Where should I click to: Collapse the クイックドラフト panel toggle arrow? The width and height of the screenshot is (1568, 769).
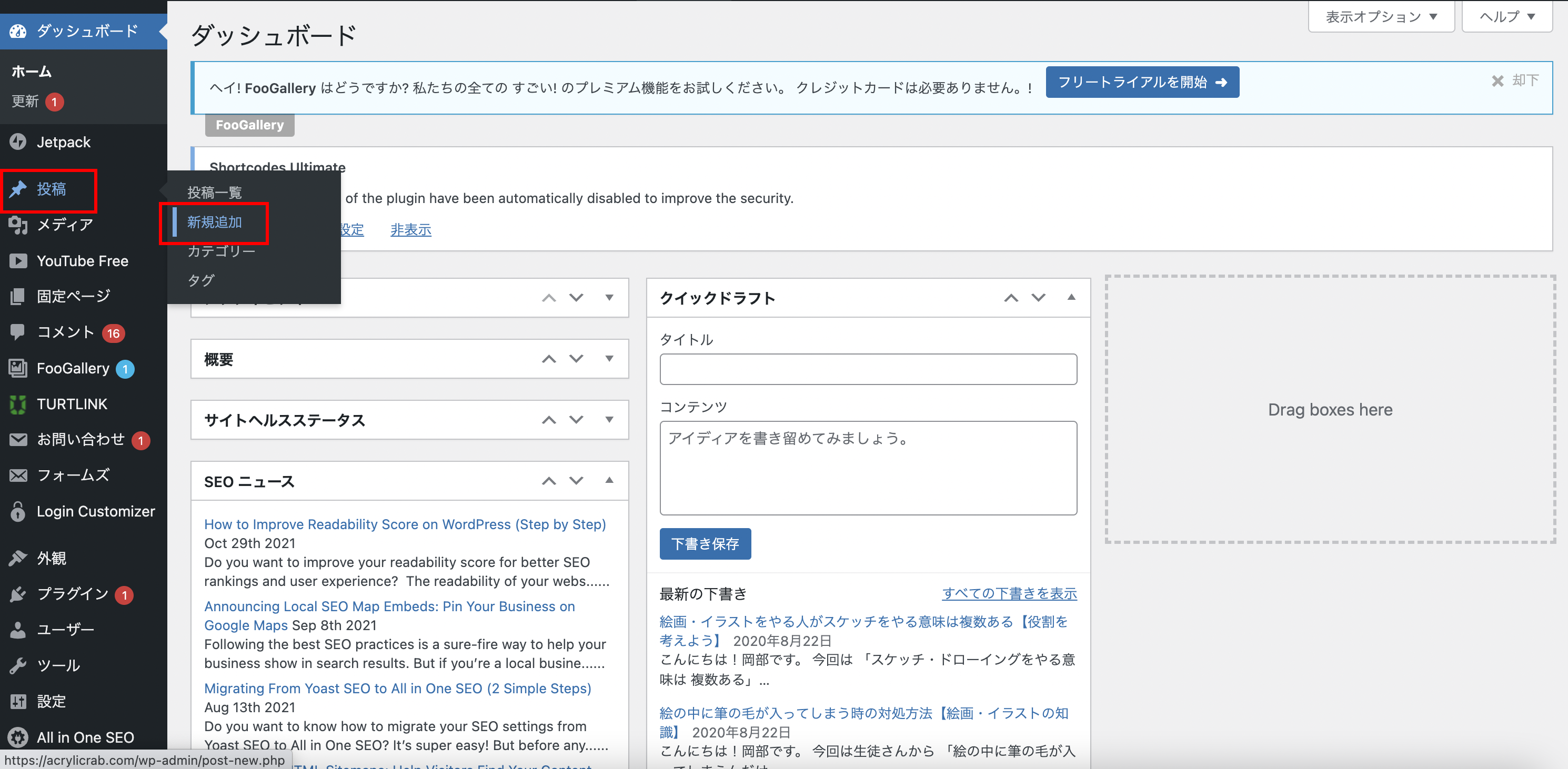[x=1071, y=298]
